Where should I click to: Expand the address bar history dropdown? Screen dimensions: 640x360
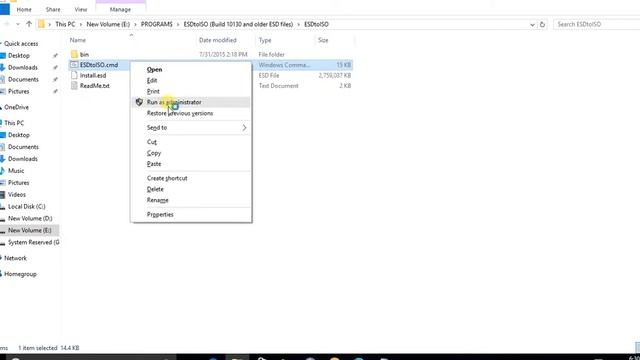pyautogui.click(x=532, y=24)
